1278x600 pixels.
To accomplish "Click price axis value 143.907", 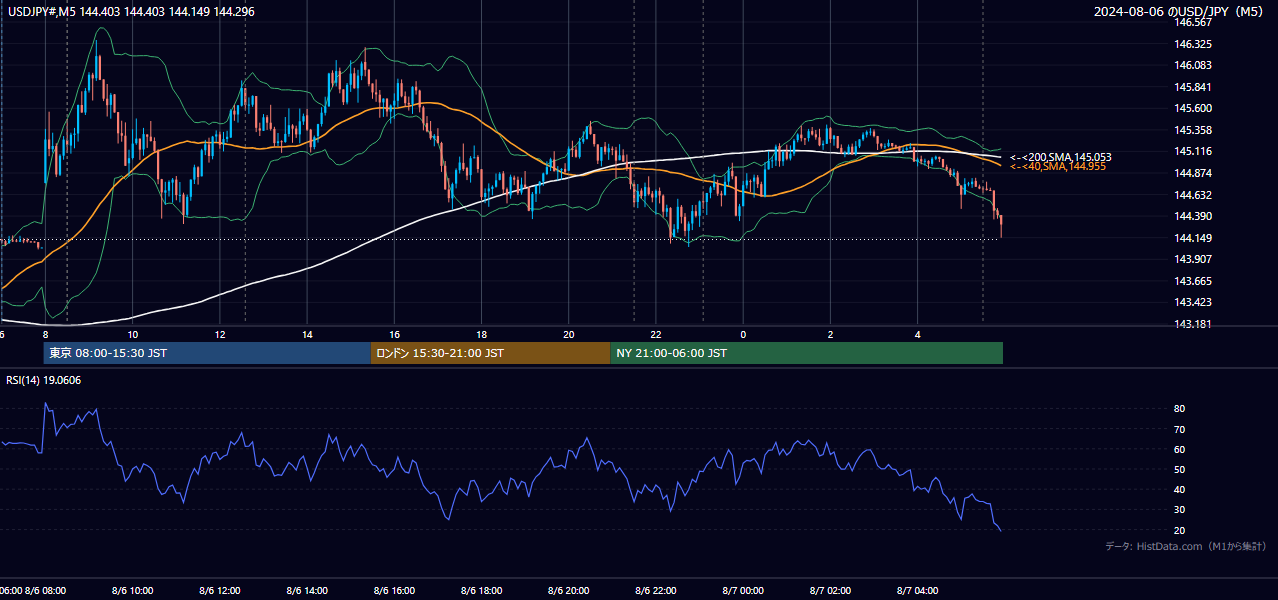I will pyautogui.click(x=1192, y=259).
